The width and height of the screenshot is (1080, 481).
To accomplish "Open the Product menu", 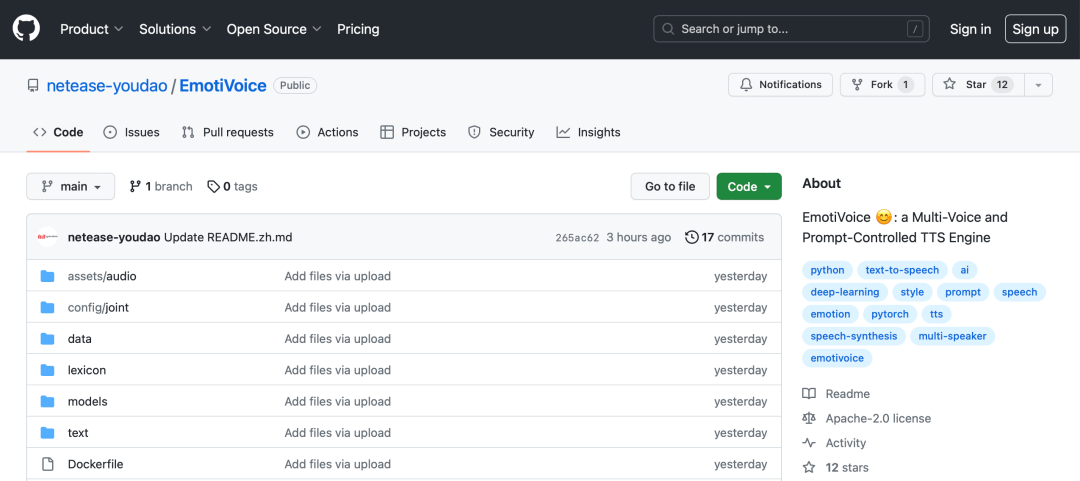I will (x=91, y=29).
